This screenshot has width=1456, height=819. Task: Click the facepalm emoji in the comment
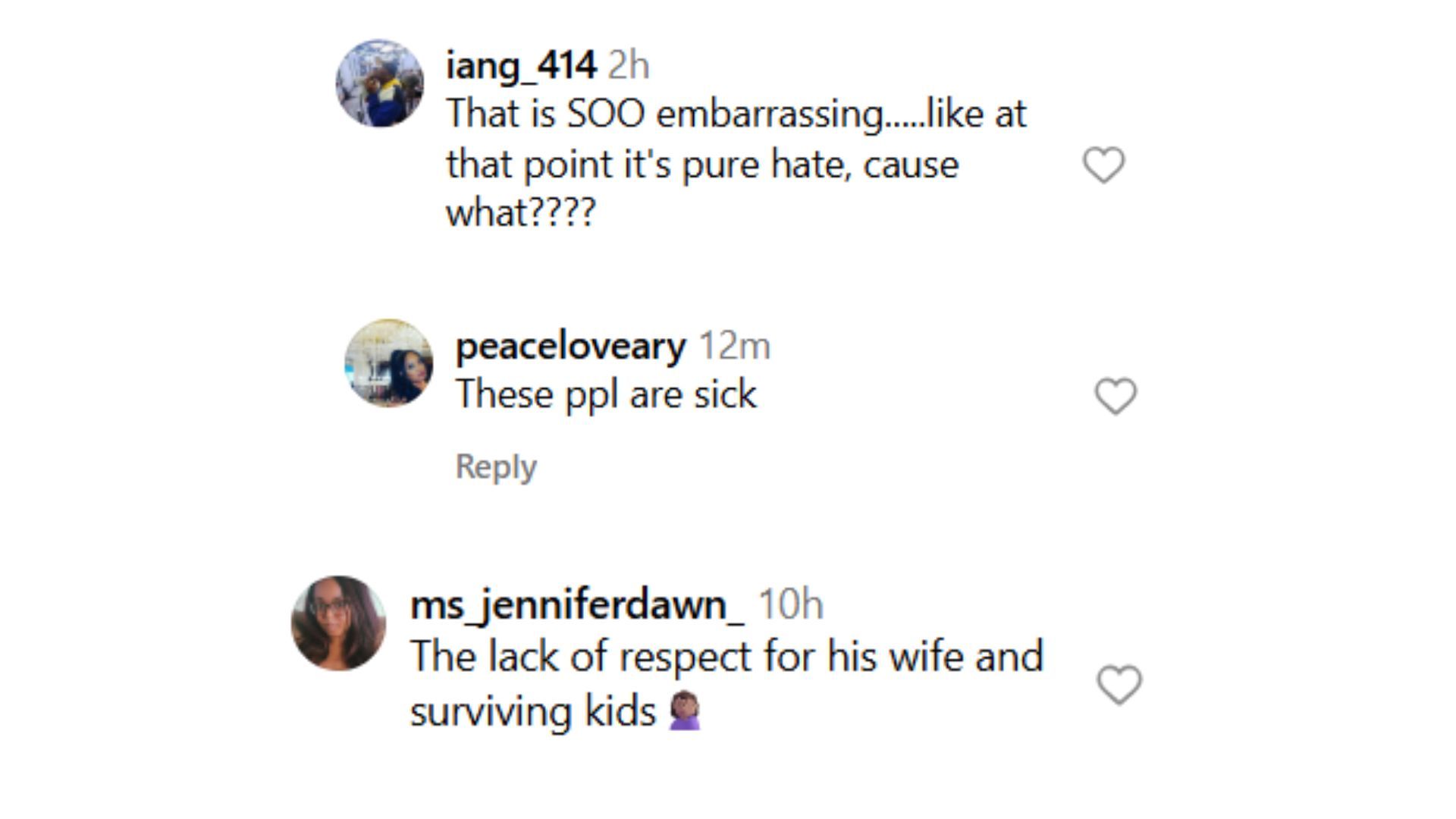685,711
